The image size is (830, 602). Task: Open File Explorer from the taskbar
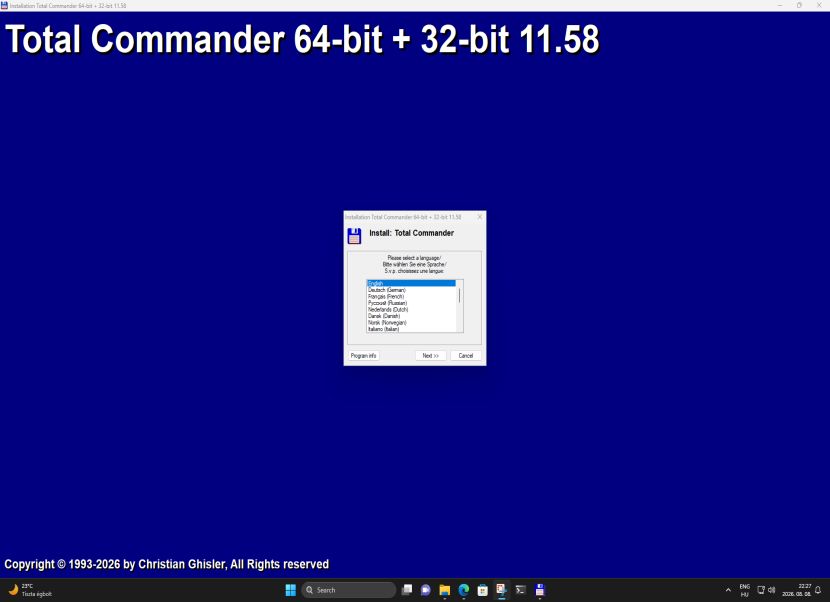point(445,590)
